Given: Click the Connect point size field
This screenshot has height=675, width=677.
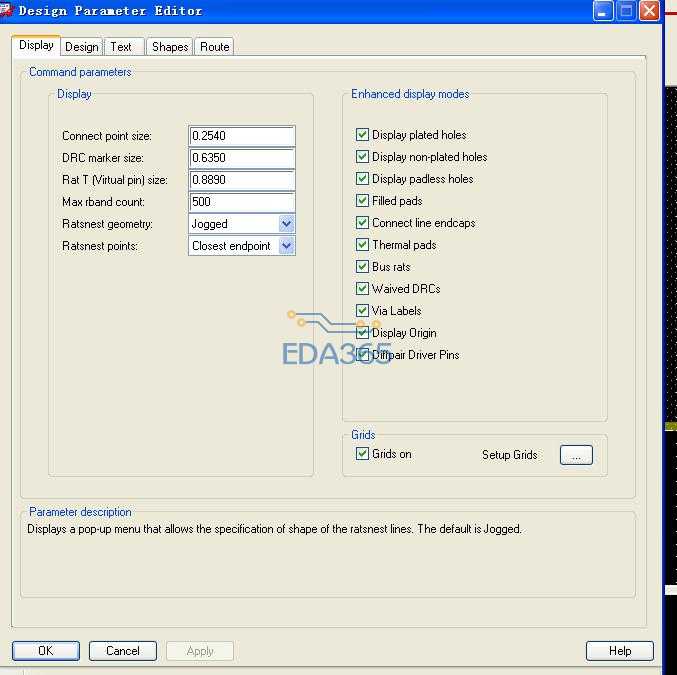Looking at the screenshot, I should click(x=242, y=136).
